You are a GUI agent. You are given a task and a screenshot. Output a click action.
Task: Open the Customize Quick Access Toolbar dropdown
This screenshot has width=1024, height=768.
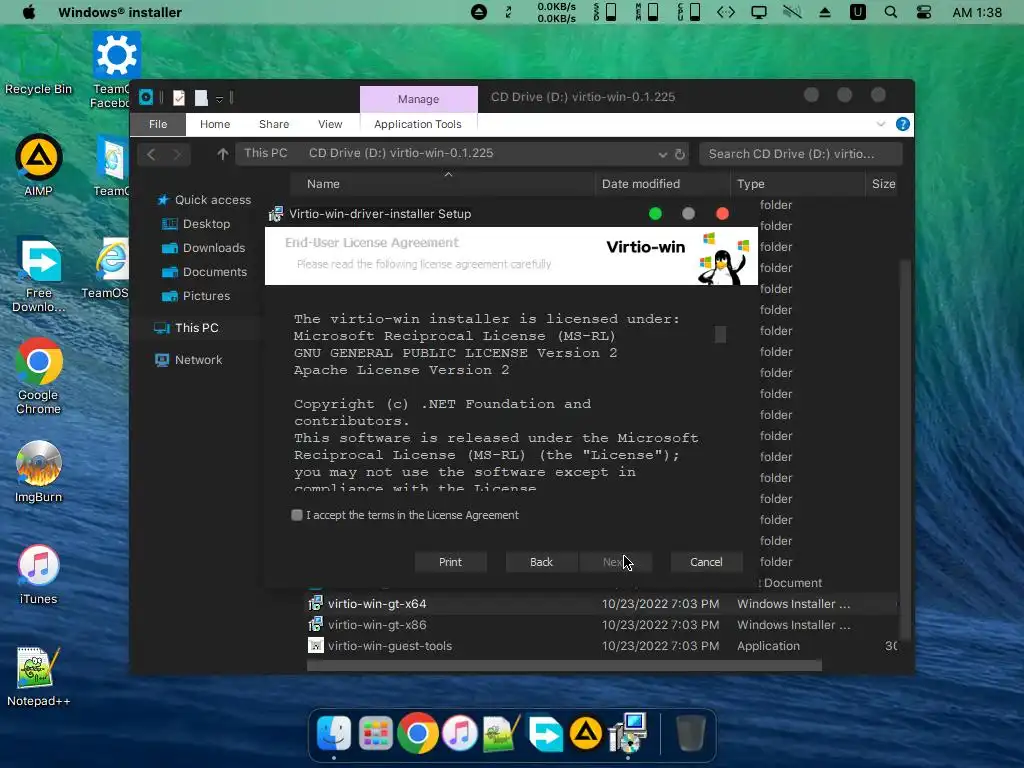219,99
